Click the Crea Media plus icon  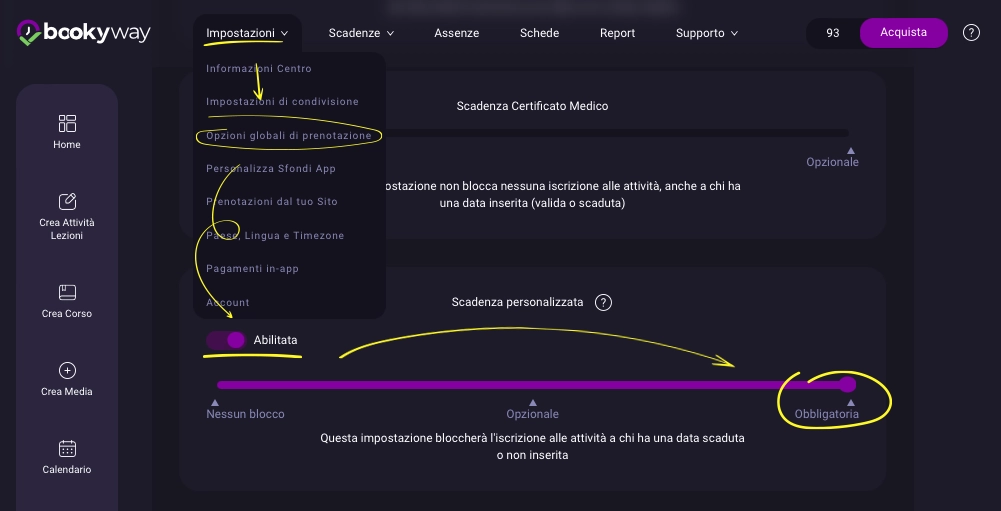[67, 370]
